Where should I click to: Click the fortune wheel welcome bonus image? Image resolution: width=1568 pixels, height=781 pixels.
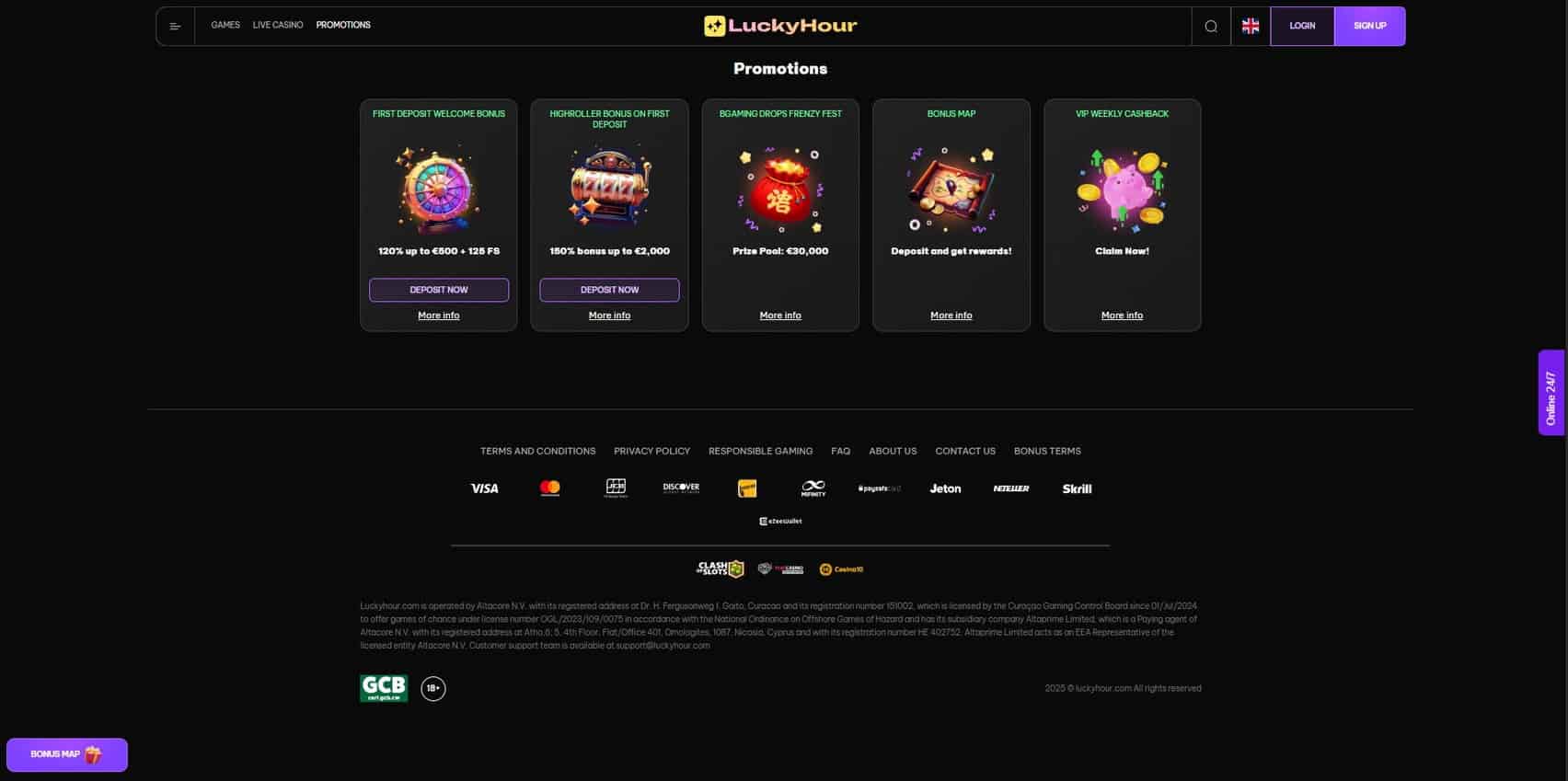point(438,190)
